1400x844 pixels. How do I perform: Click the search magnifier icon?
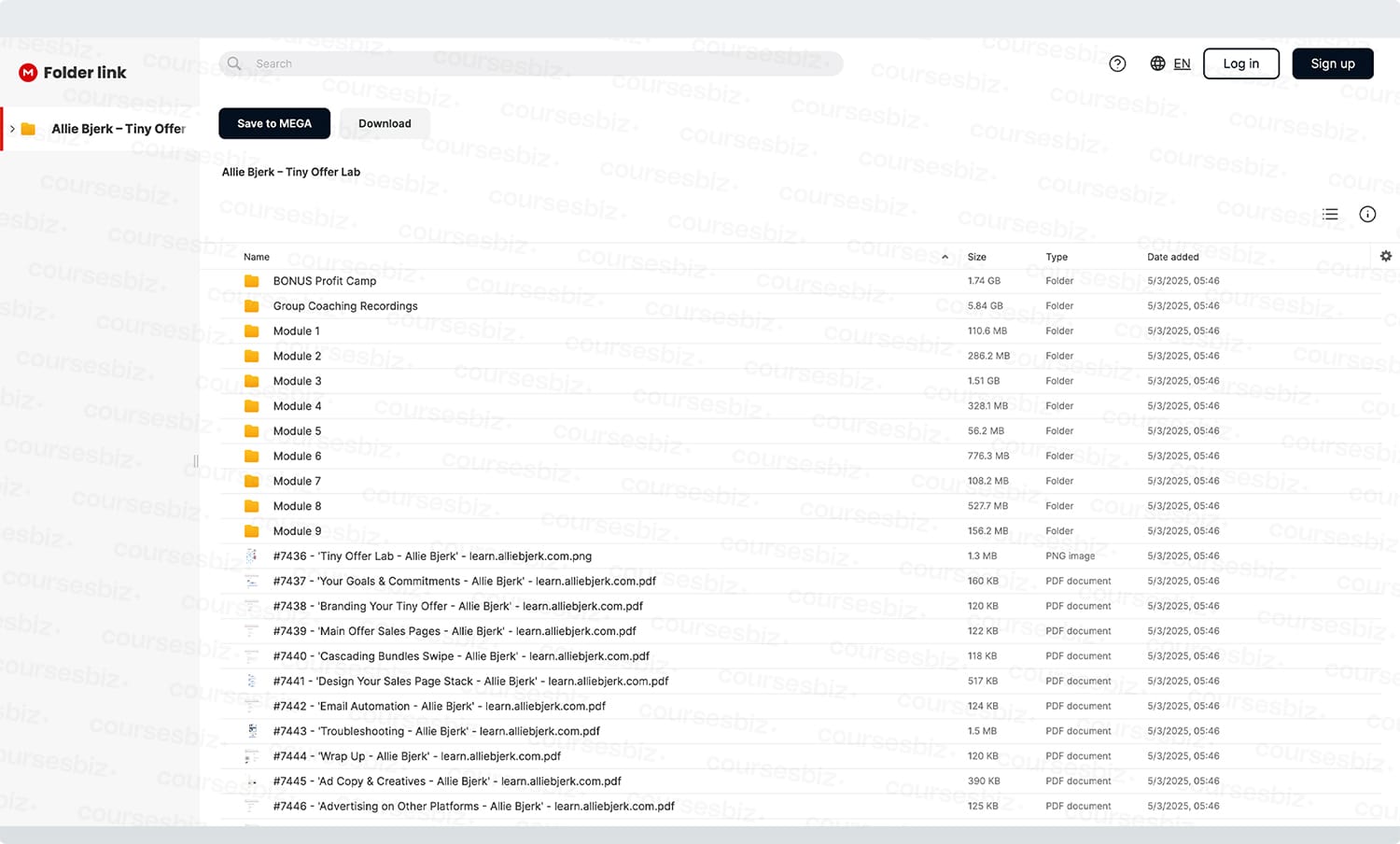click(x=234, y=63)
